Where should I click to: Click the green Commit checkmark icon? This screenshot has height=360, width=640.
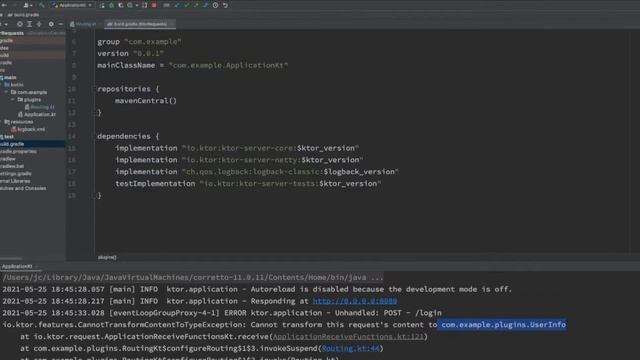click(187, 5)
